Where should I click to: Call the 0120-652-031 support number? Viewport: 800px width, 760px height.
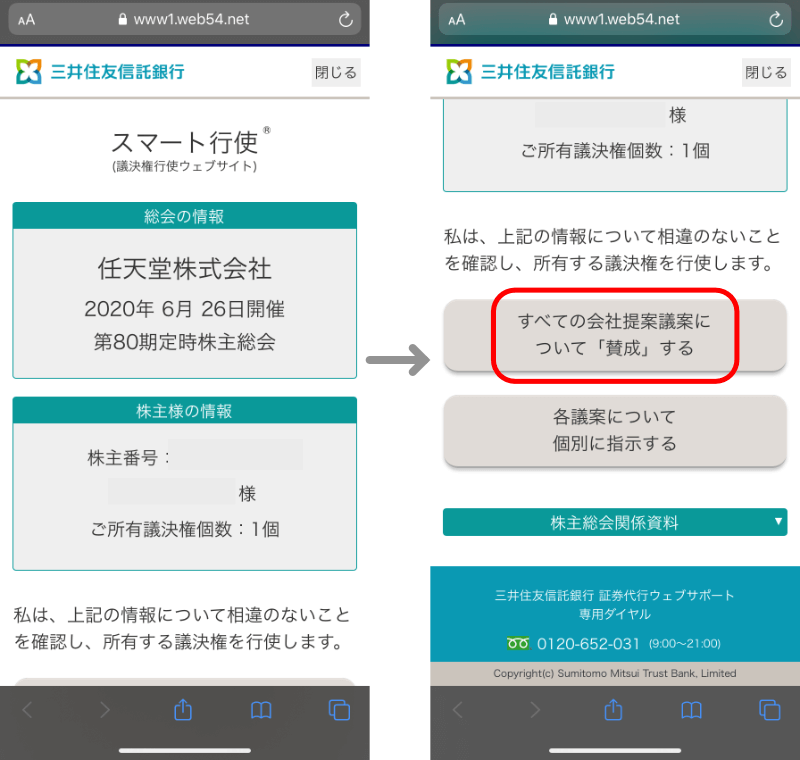[x=588, y=644]
